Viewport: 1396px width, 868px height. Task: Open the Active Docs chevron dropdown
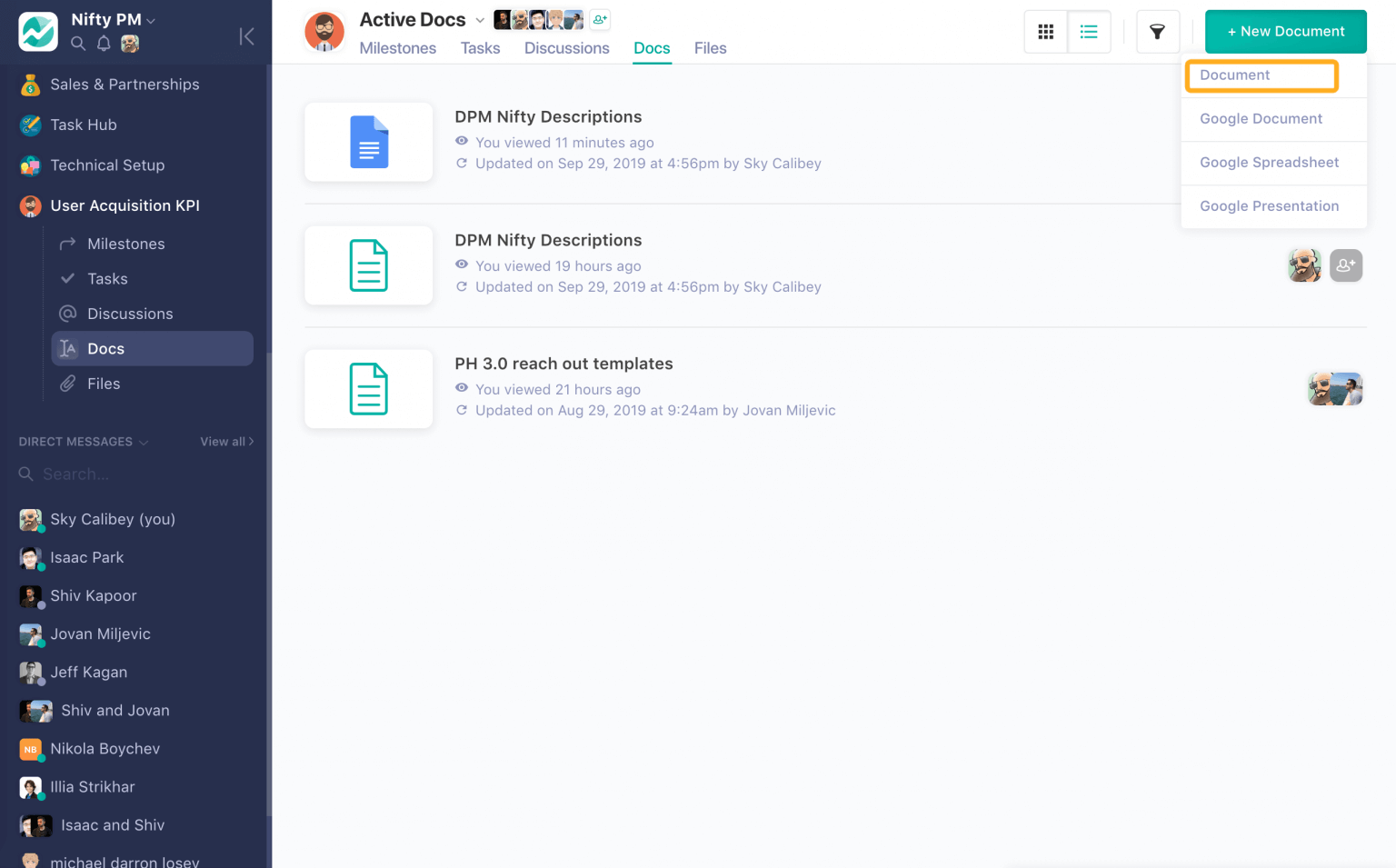click(480, 19)
